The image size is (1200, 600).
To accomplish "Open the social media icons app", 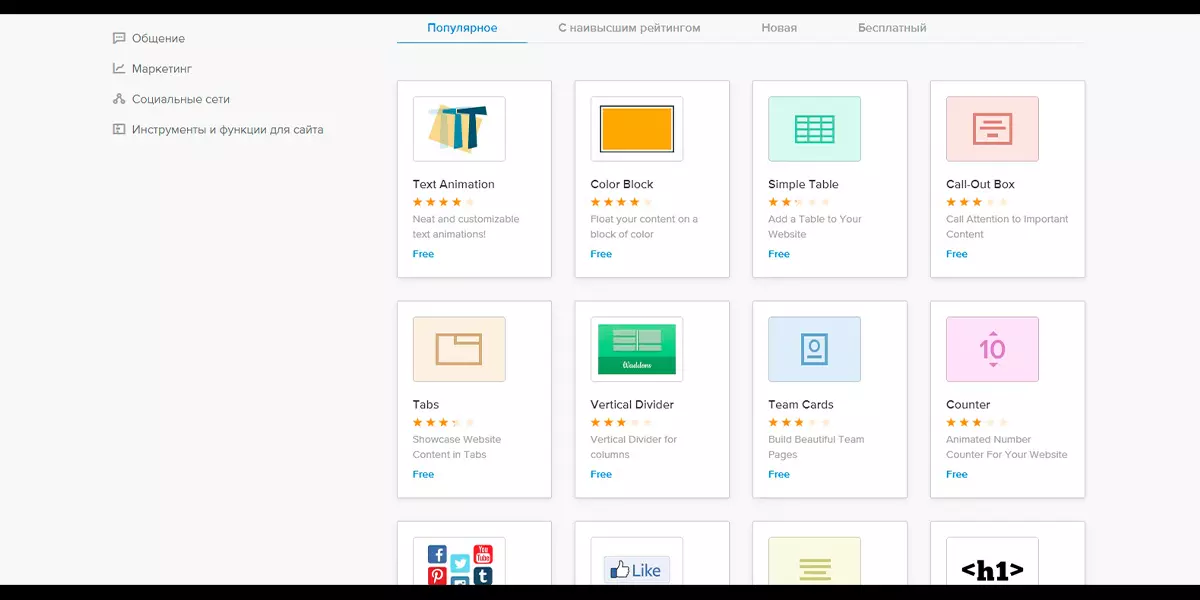I will pos(459,562).
